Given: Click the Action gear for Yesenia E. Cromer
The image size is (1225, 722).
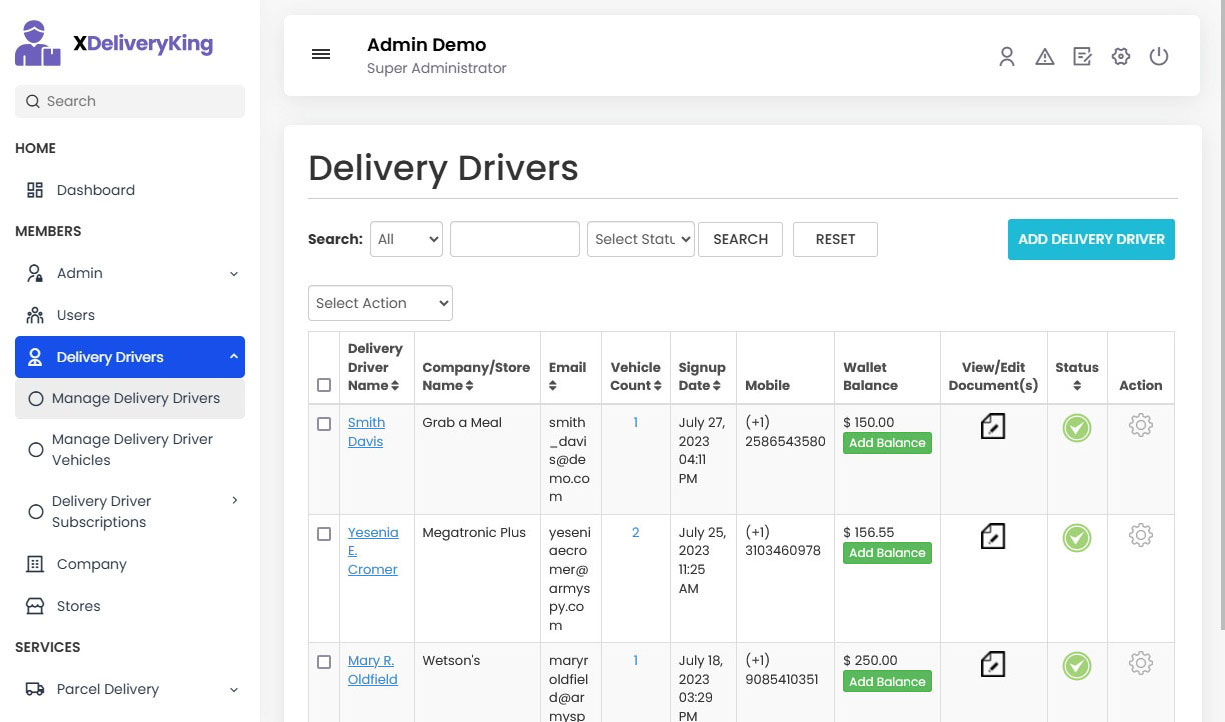Looking at the screenshot, I should [x=1141, y=535].
